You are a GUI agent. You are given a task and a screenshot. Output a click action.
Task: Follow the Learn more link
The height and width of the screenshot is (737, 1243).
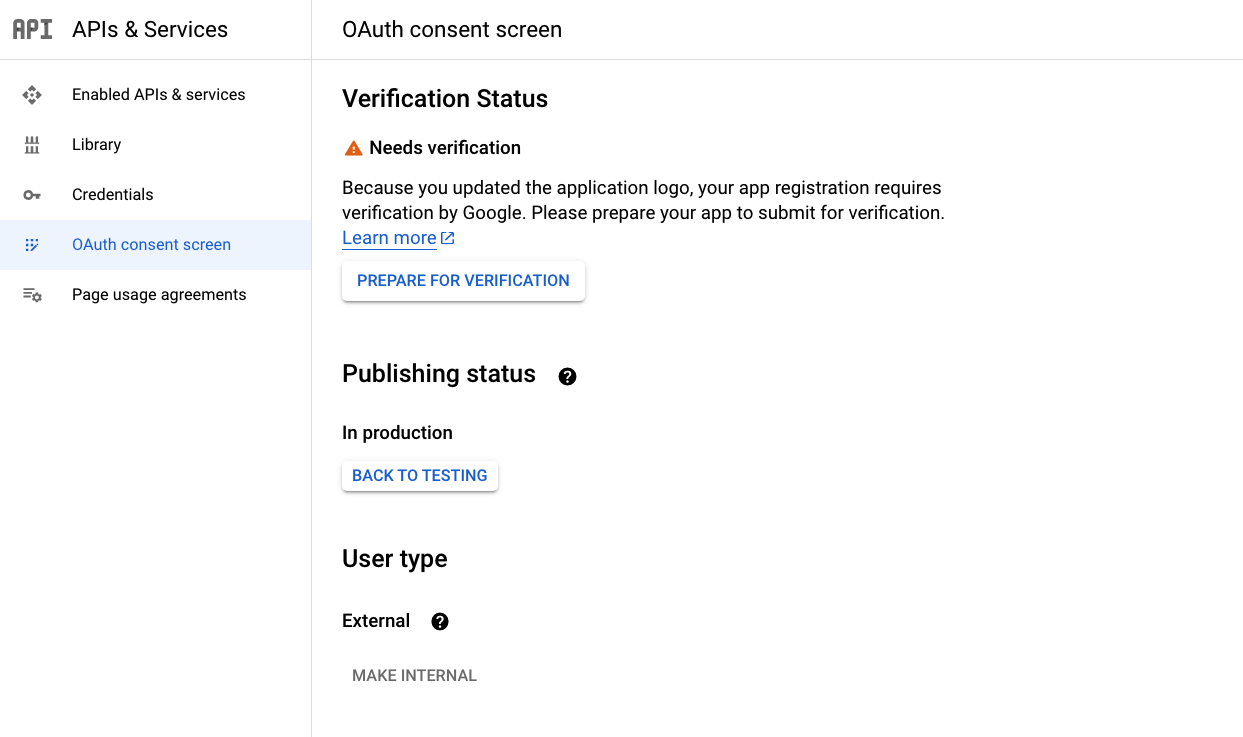(389, 238)
